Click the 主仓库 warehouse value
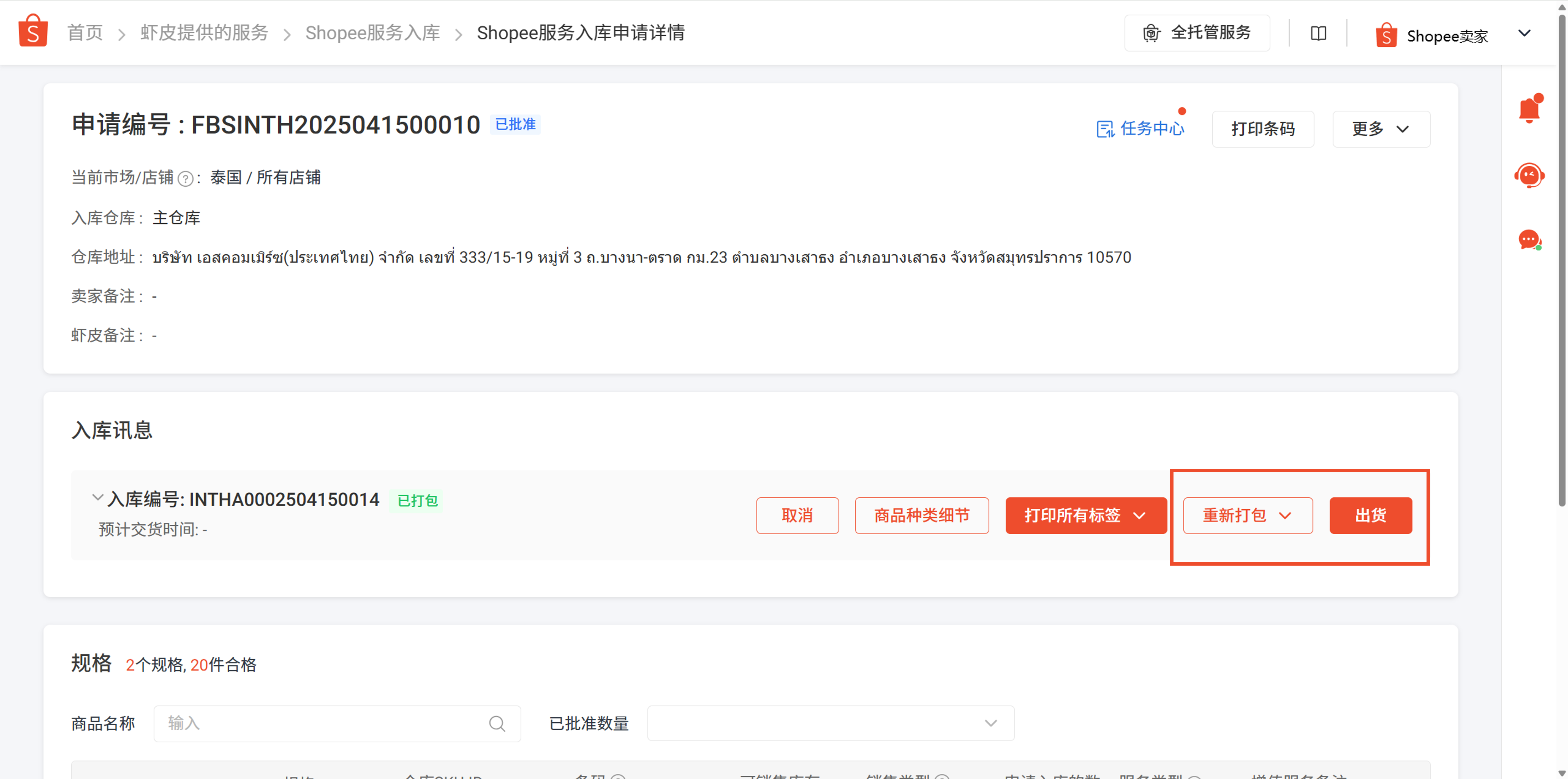 (176, 218)
